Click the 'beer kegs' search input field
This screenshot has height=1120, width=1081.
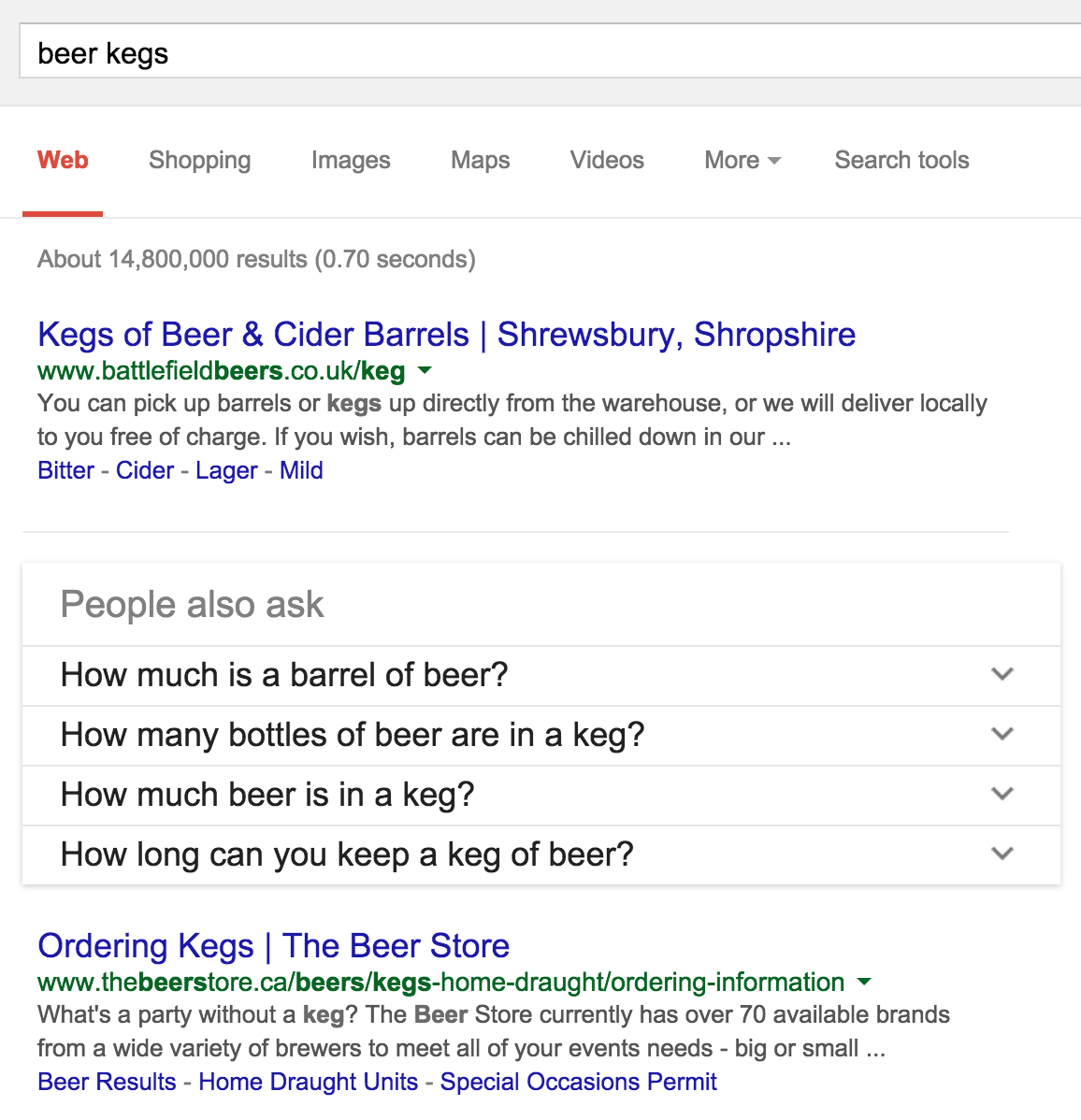(550, 51)
